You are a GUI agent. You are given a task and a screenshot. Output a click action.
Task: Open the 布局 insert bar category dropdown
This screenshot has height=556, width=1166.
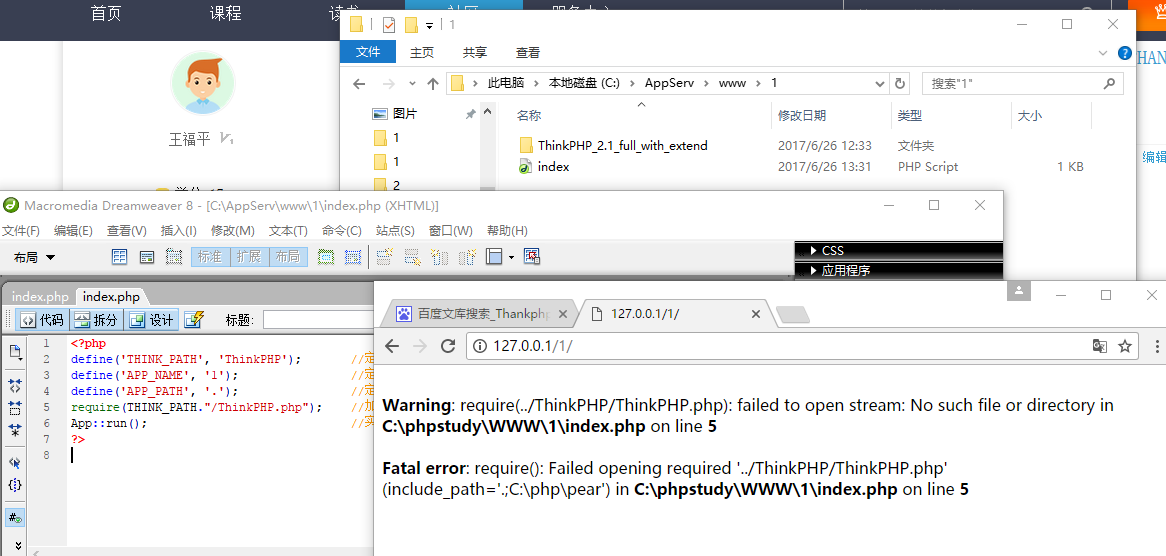click(34, 257)
